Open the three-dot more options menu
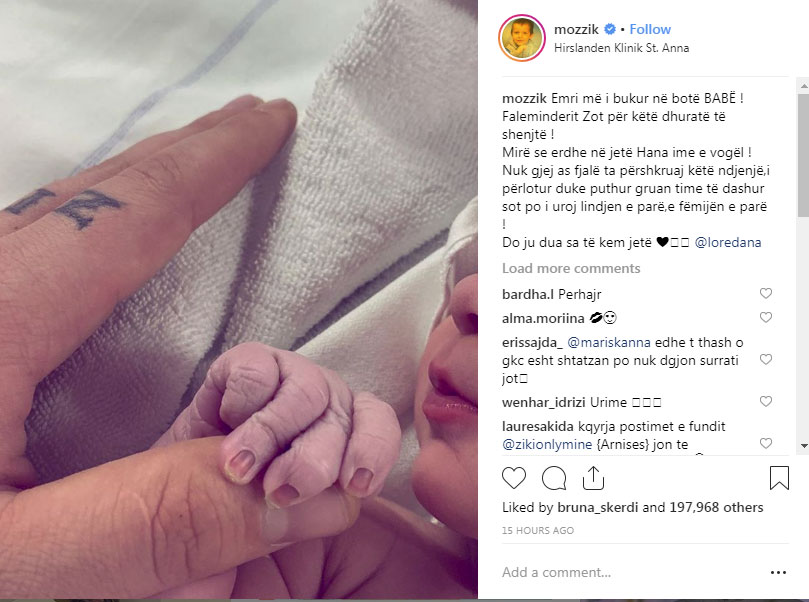Screen dimensions: 809x602 click(x=778, y=572)
